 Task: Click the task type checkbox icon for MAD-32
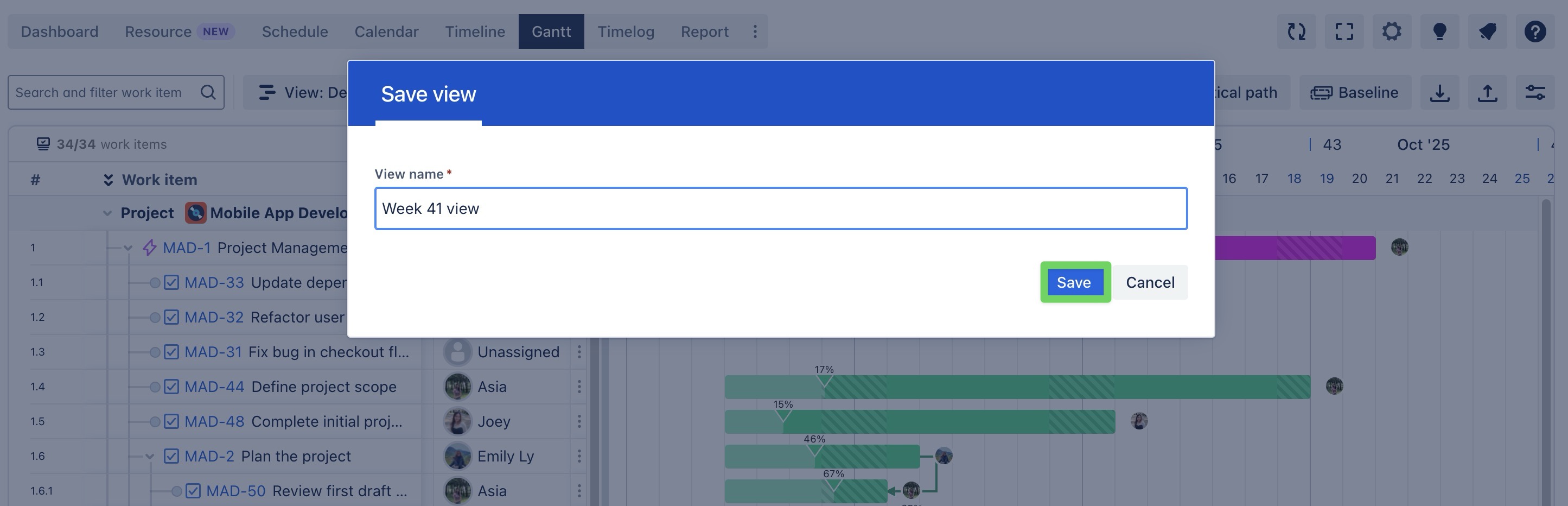pyautogui.click(x=171, y=318)
